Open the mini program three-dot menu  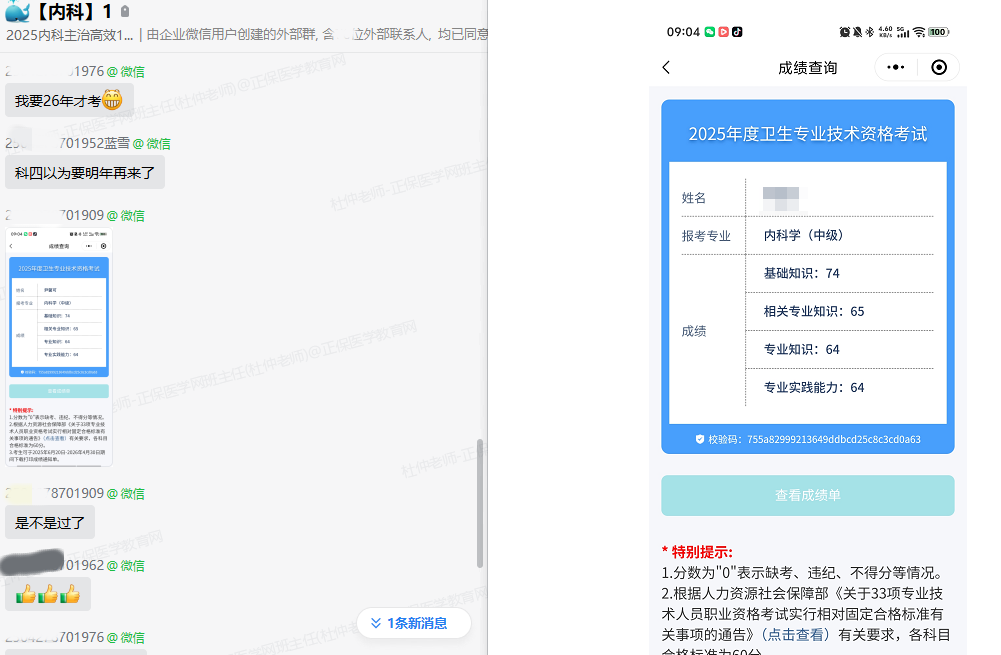pos(896,68)
